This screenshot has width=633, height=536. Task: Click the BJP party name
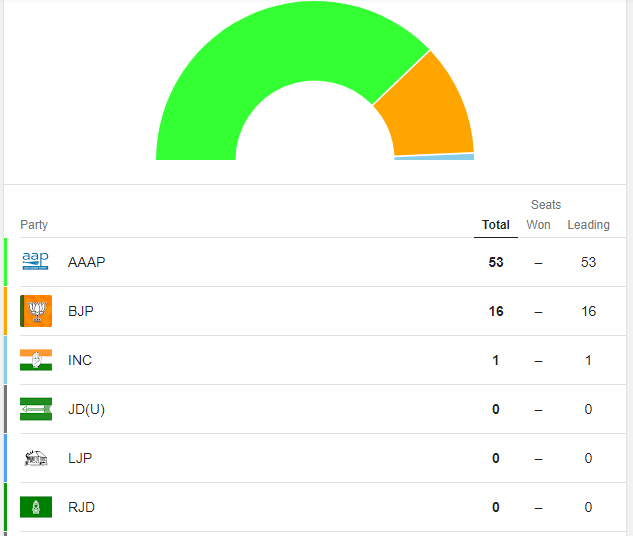coord(81,311)
